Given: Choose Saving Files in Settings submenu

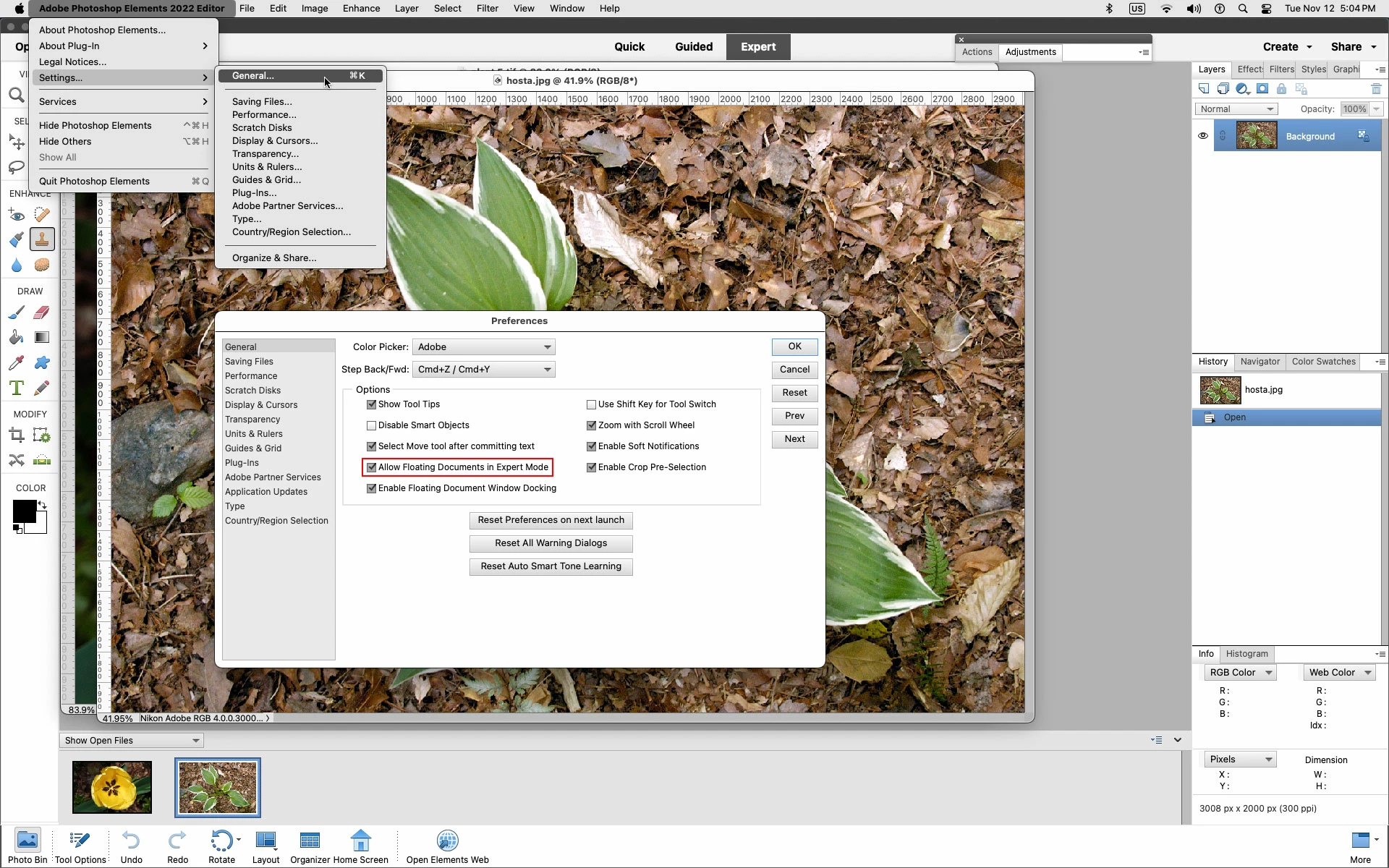Looking at the screenshot, I should coord(262,101).
